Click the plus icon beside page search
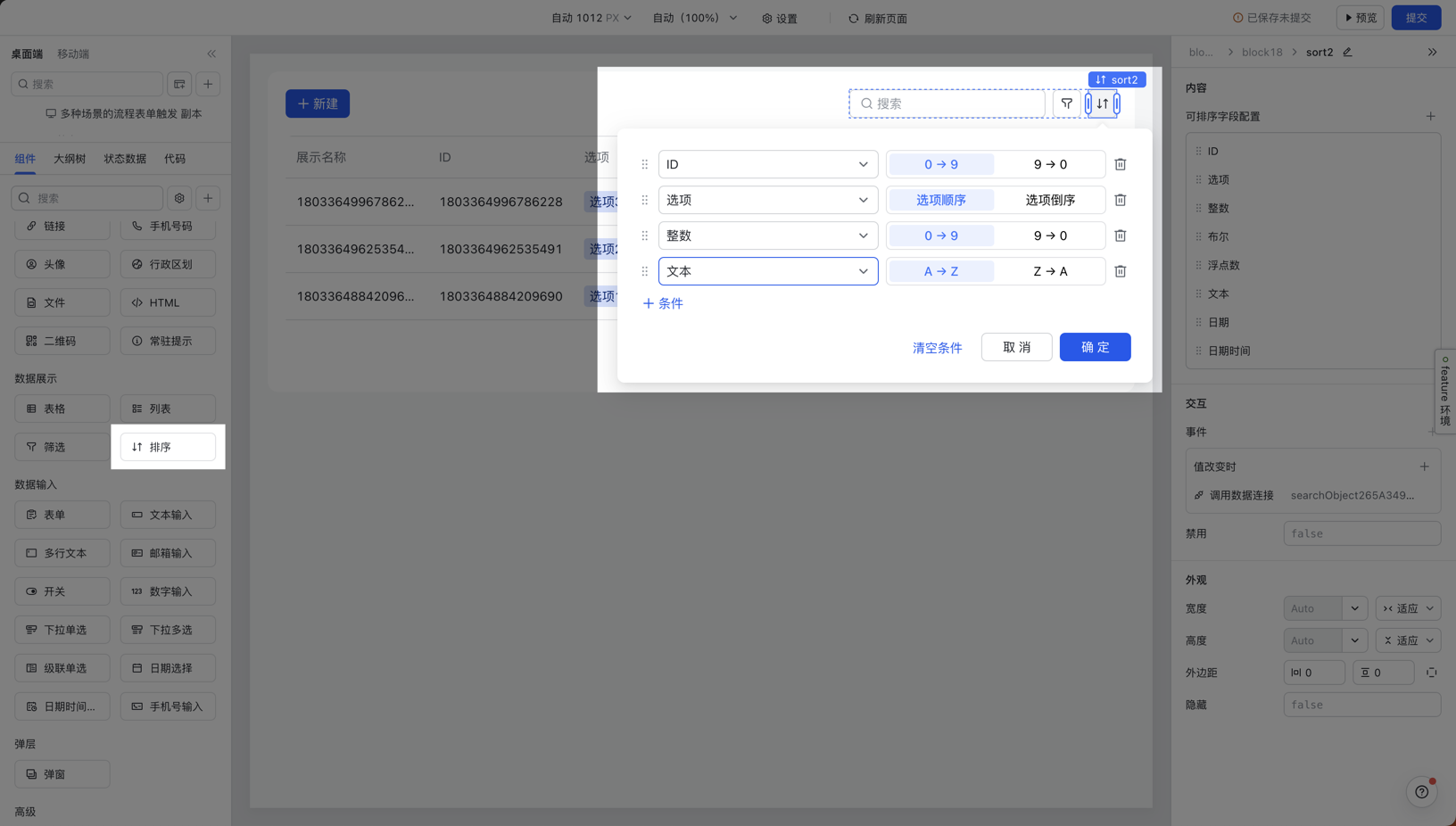Viewport: 1456px width, 826px height. (x=208, y=84)
